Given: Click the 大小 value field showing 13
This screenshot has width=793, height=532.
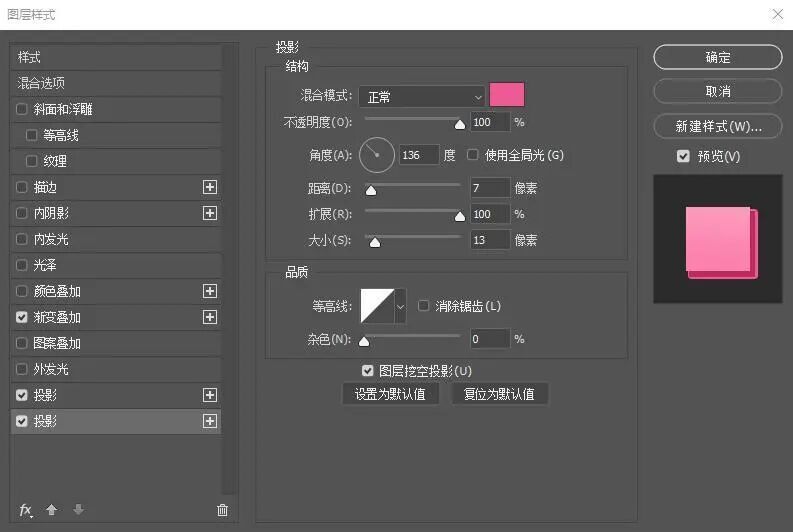Looking at the screenshot, I should tap(490, 240).
